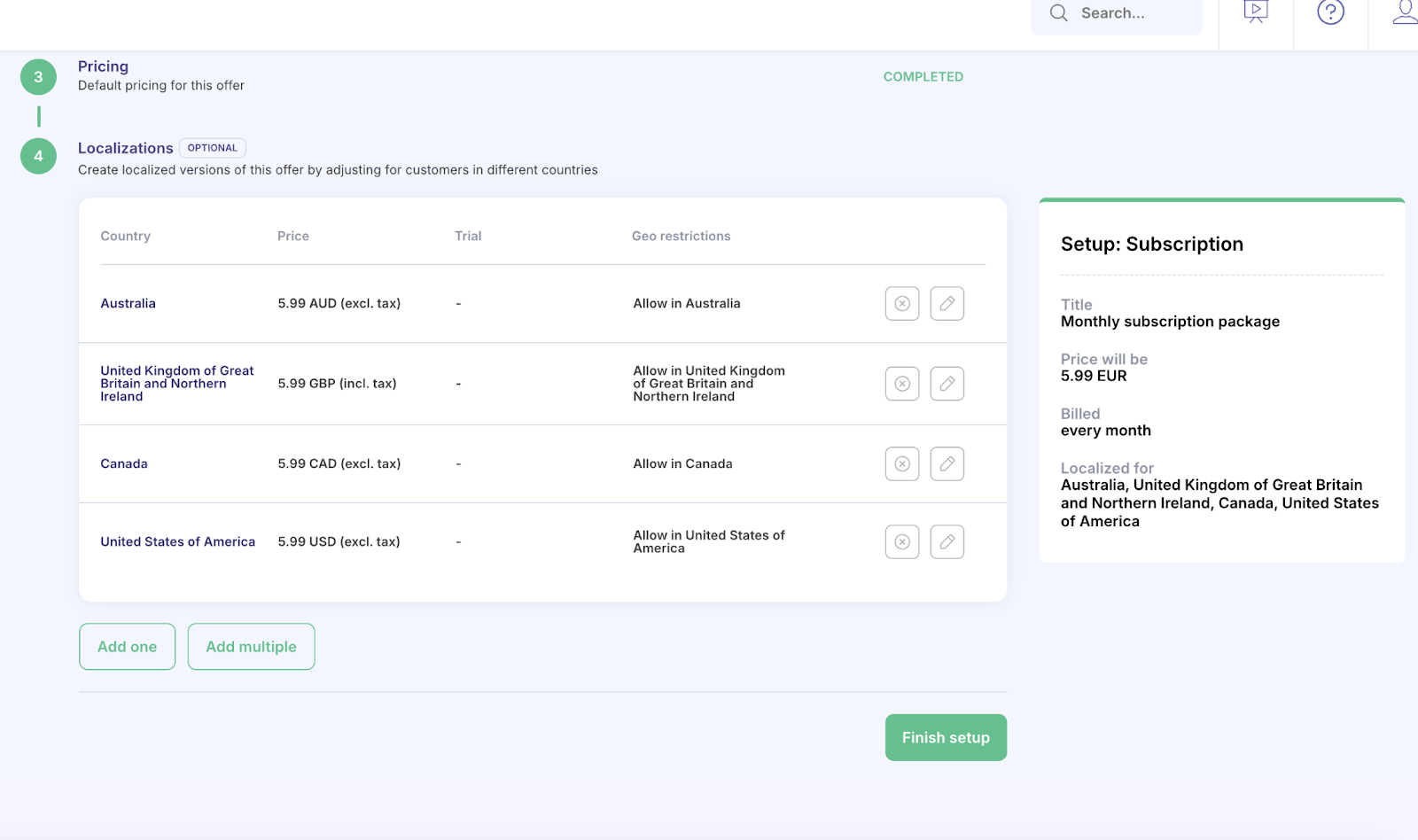Open the video tutorial presentation icon
Image resolution: width=1418 pixels, height=840 pixels.
[x=1256, y=12]
